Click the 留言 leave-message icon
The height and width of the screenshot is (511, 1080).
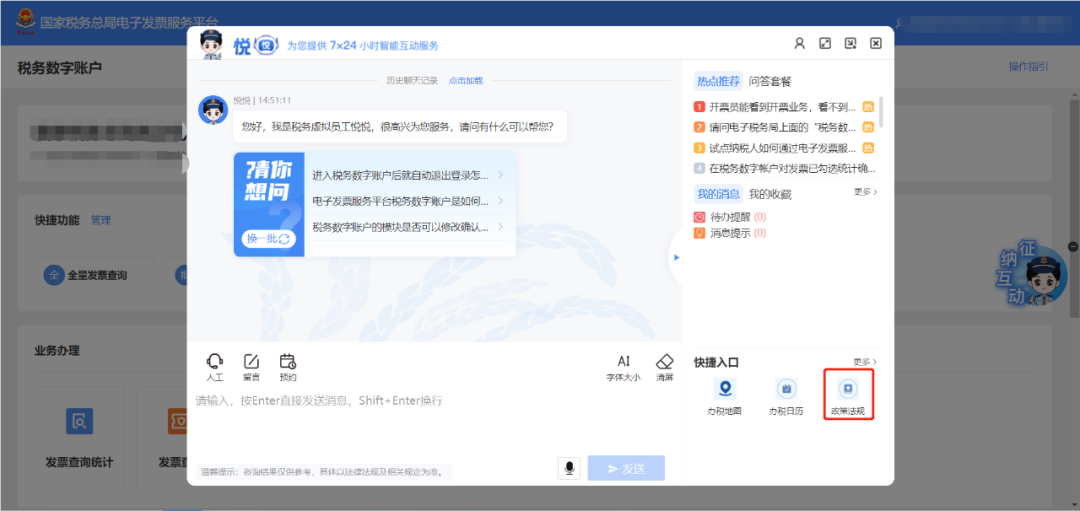coord(251,367)
